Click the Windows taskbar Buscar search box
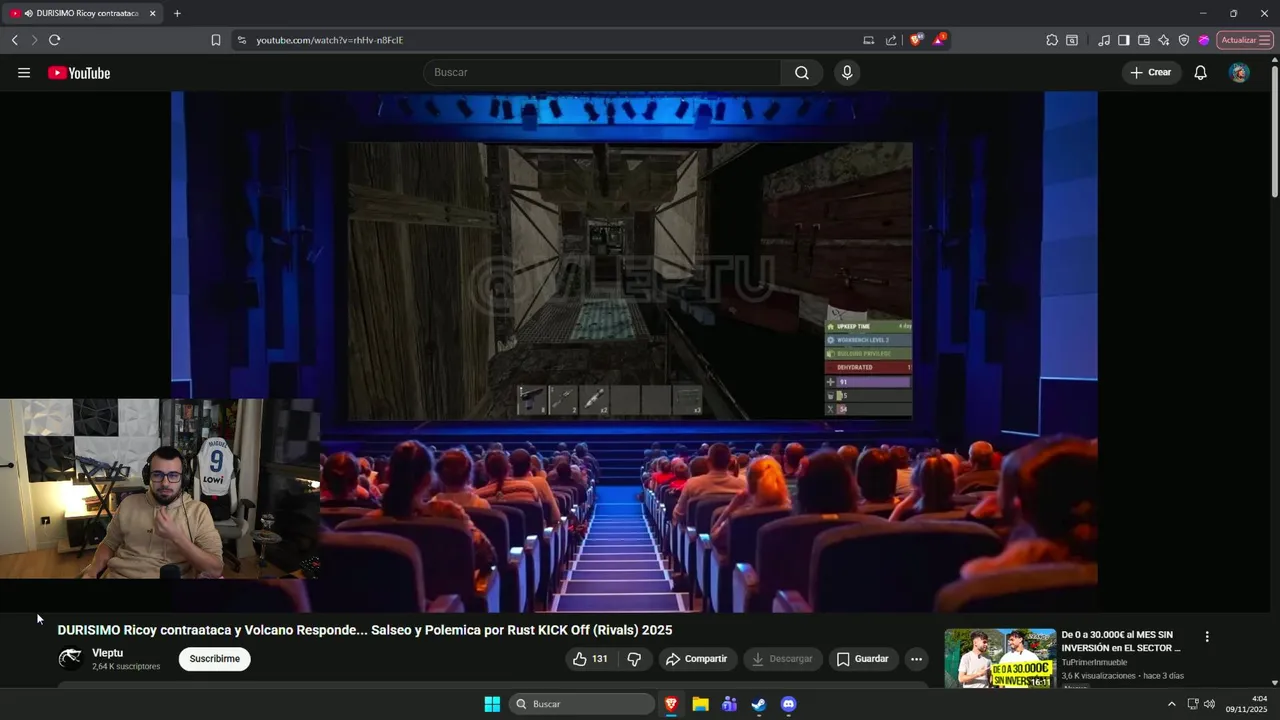Image resolution: width=1280 pixels, height=720 pixels. [x=582, y=704]
